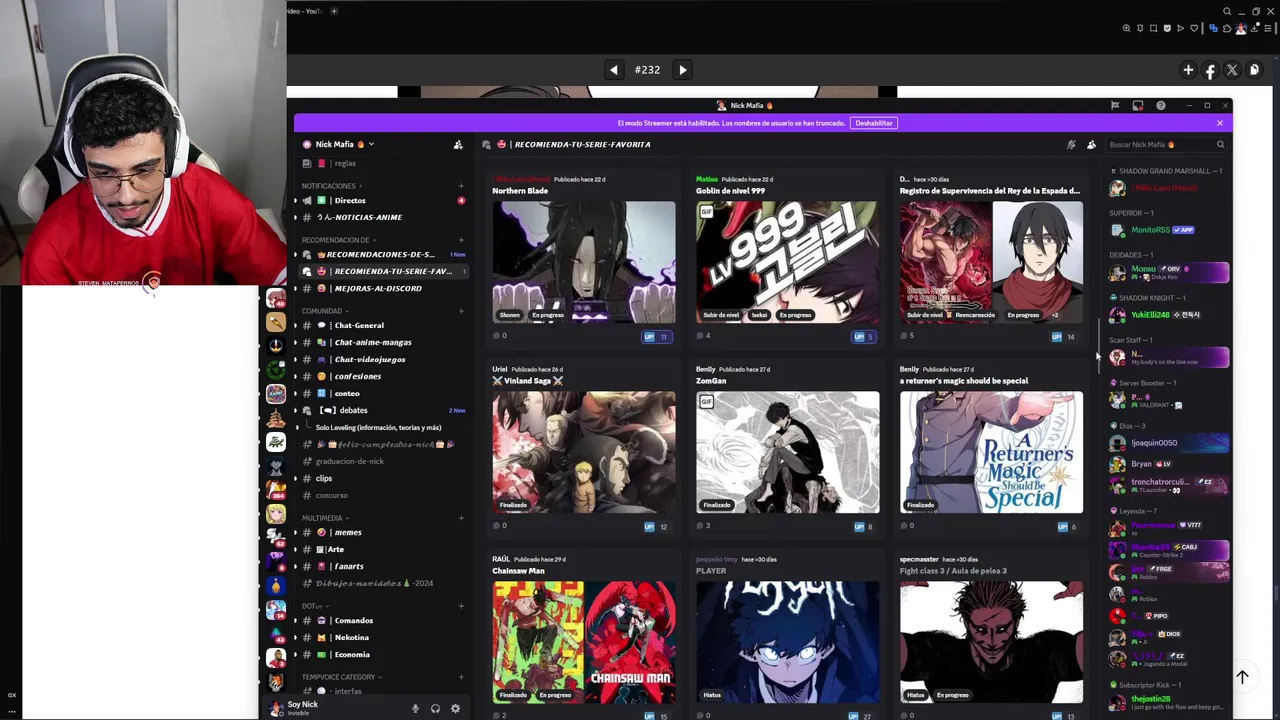
Task: Open the Directos channel
Action: (x=383, y=200)
